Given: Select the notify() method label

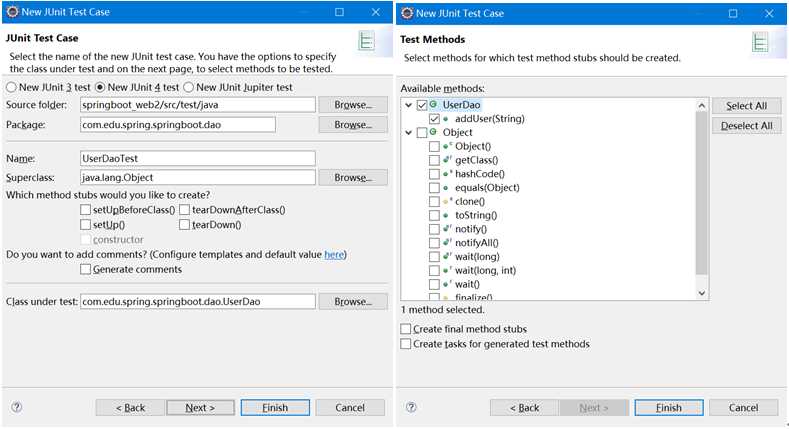Looking at the screenshot, I should 471,229.
